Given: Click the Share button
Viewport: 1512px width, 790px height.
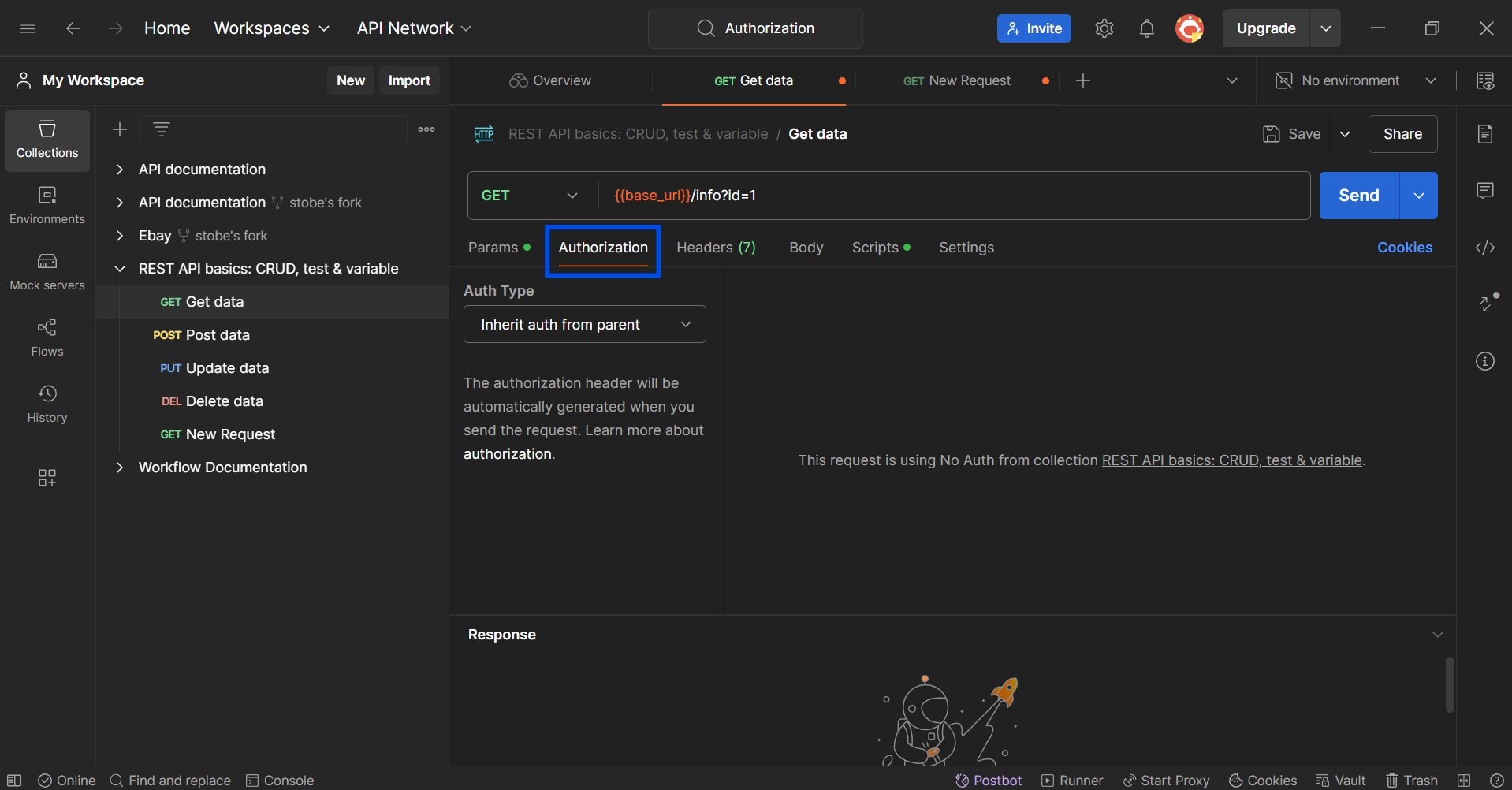Looking at the screenshot, I should pyautogui.click(x=1403, y=134).
